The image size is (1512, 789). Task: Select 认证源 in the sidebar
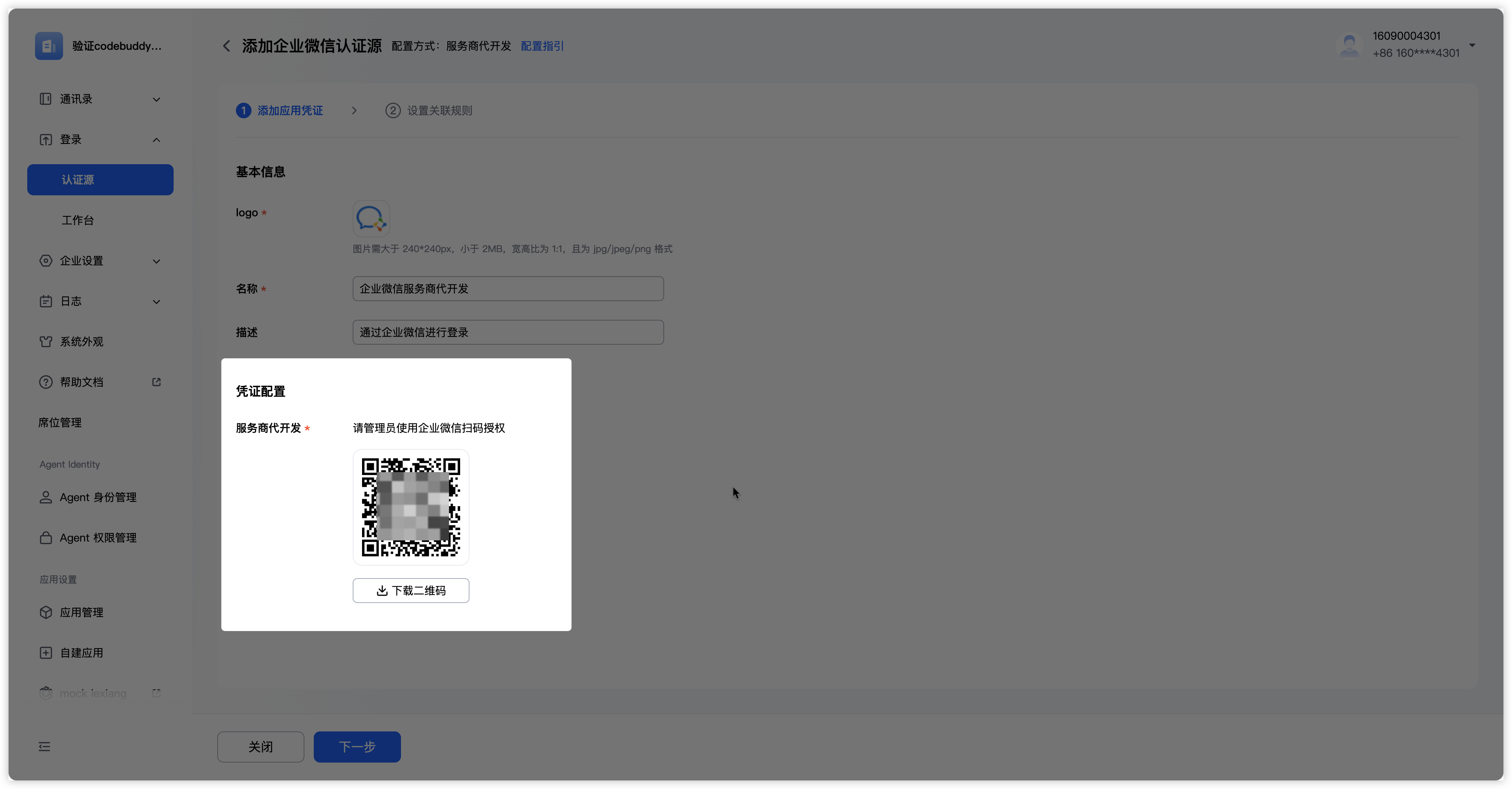pyautogui.click(x=100, y=179)
